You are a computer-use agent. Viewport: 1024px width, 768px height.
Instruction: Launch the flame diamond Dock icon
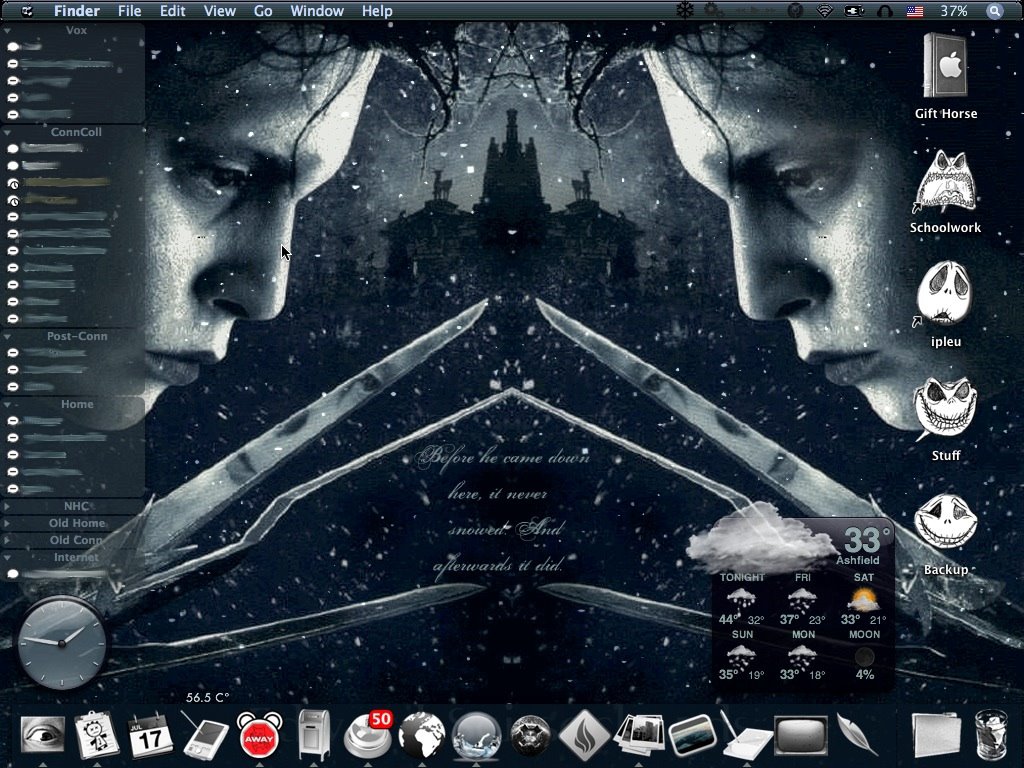[x=584, y=735]
